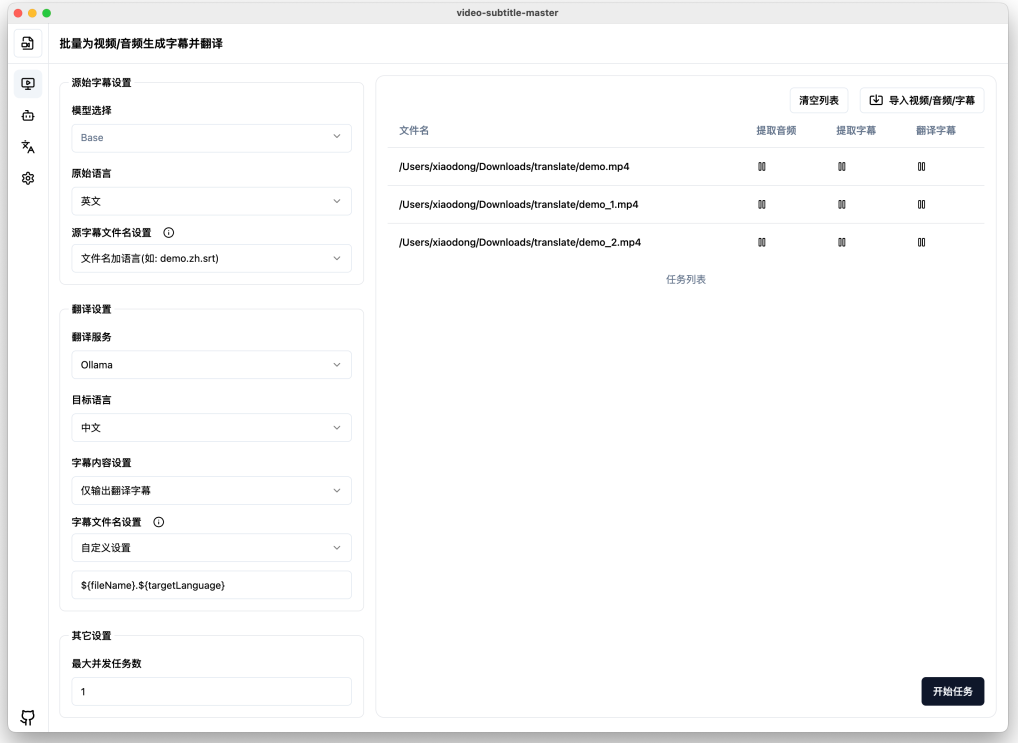Open the 翻译服务 dropdown showing Ollama
This screenshot has height=743, width=1018.
211,365
